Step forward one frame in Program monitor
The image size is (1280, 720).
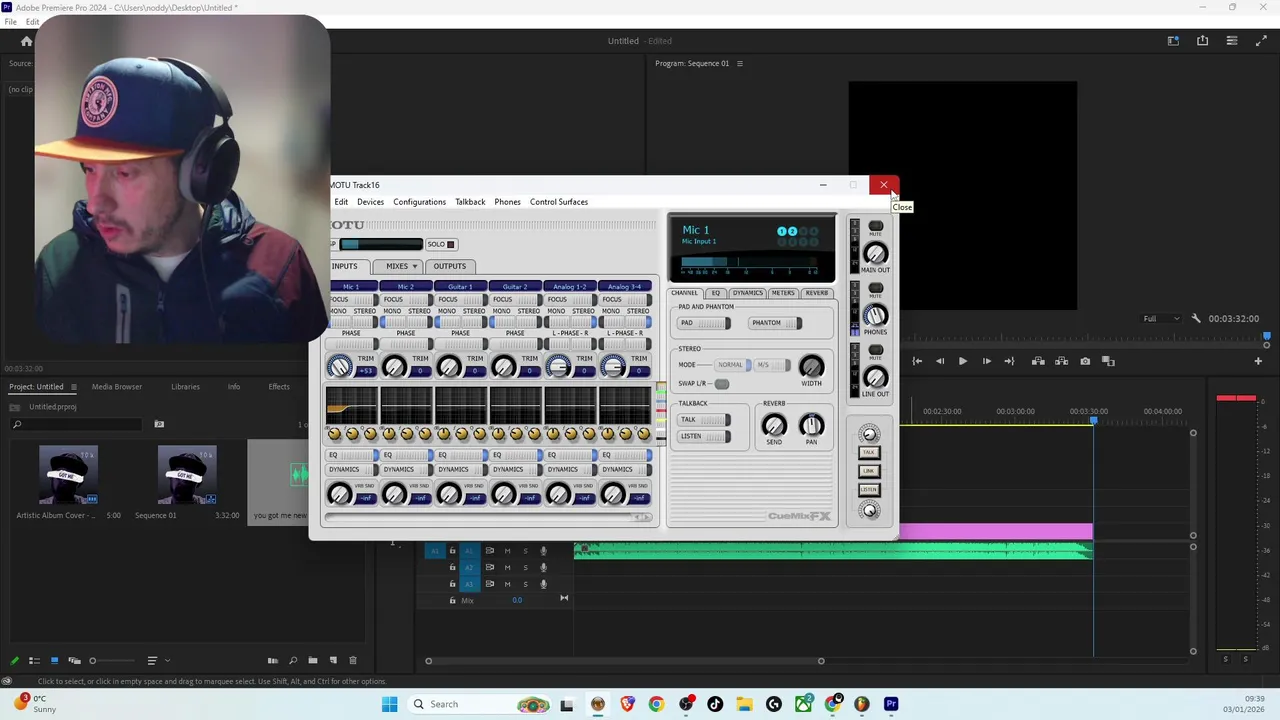[x=986, y=361]
